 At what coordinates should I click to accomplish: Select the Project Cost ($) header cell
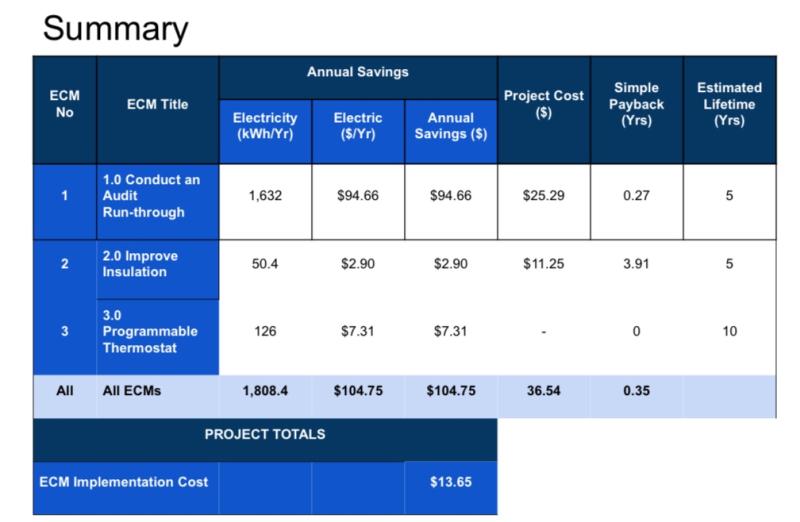click(x=543, y=104)
